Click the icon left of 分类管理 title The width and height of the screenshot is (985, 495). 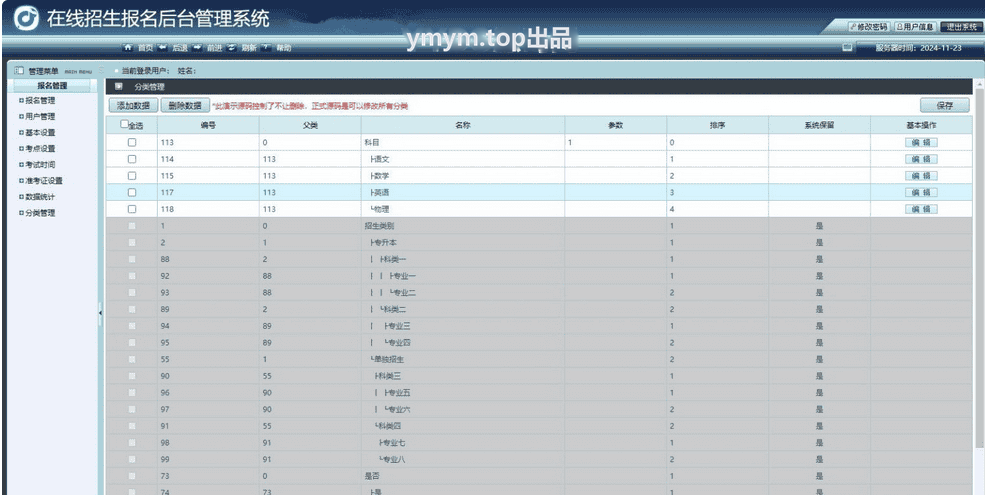(119, 87)
